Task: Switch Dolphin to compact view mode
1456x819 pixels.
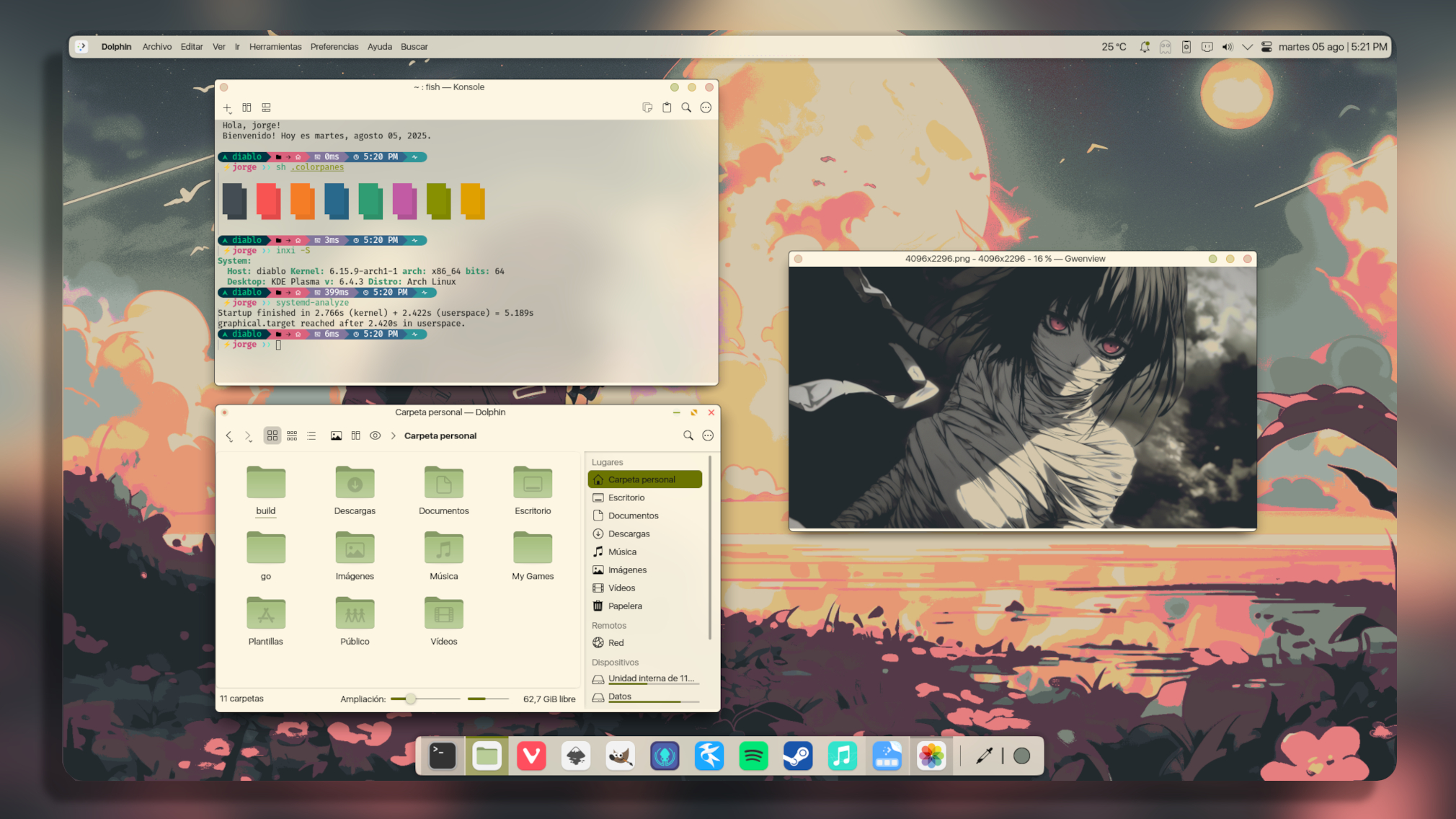Action: (292, 435)
